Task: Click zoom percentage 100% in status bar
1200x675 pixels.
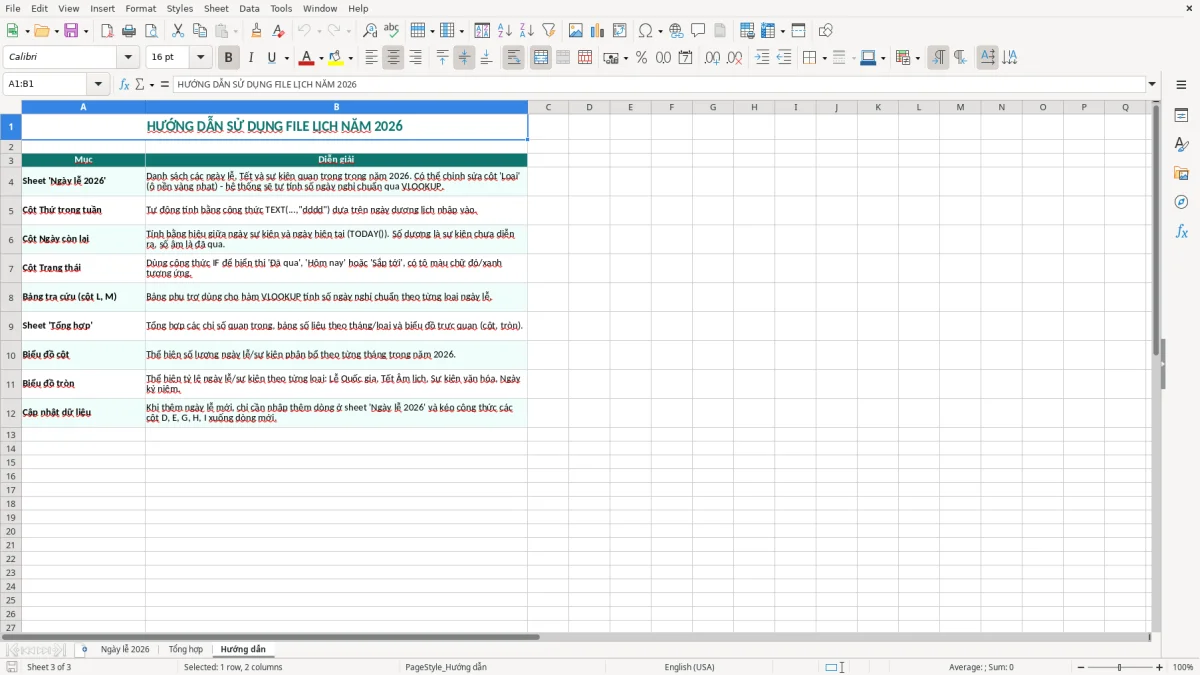Action: pos(1183,667)
